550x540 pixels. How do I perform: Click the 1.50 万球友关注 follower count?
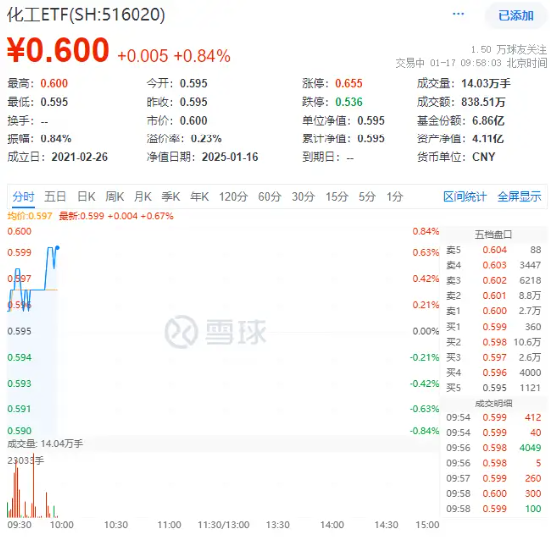point(508,49)
